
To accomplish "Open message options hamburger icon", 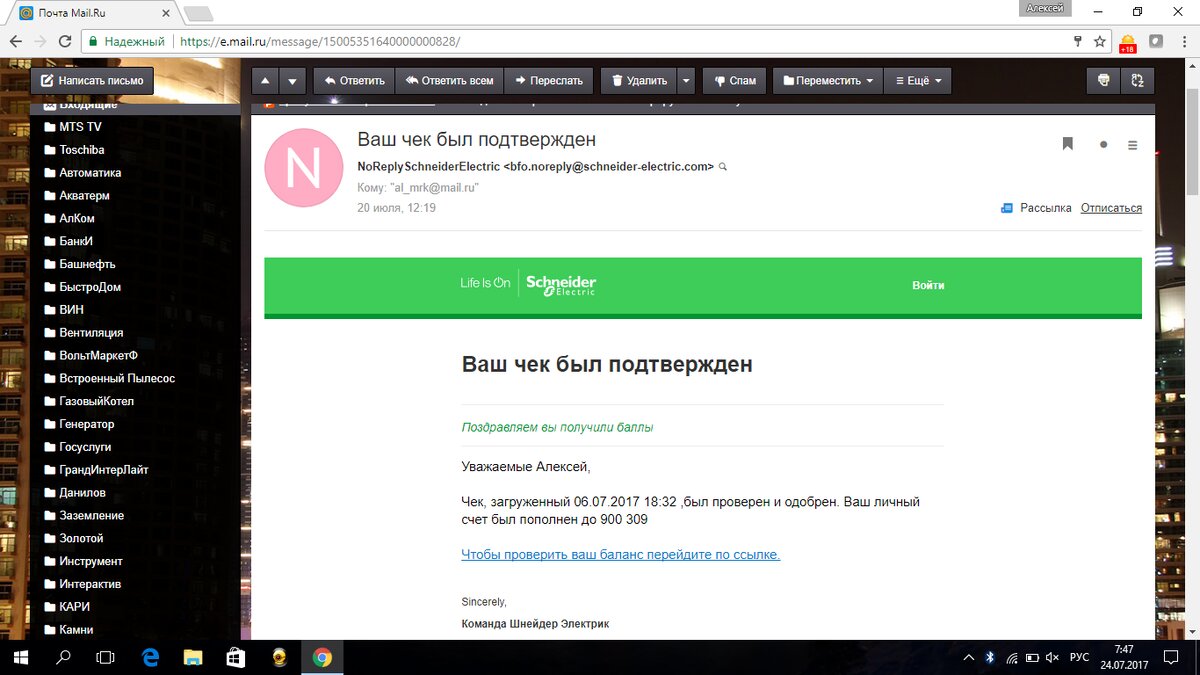I will tap(1132, 145).
